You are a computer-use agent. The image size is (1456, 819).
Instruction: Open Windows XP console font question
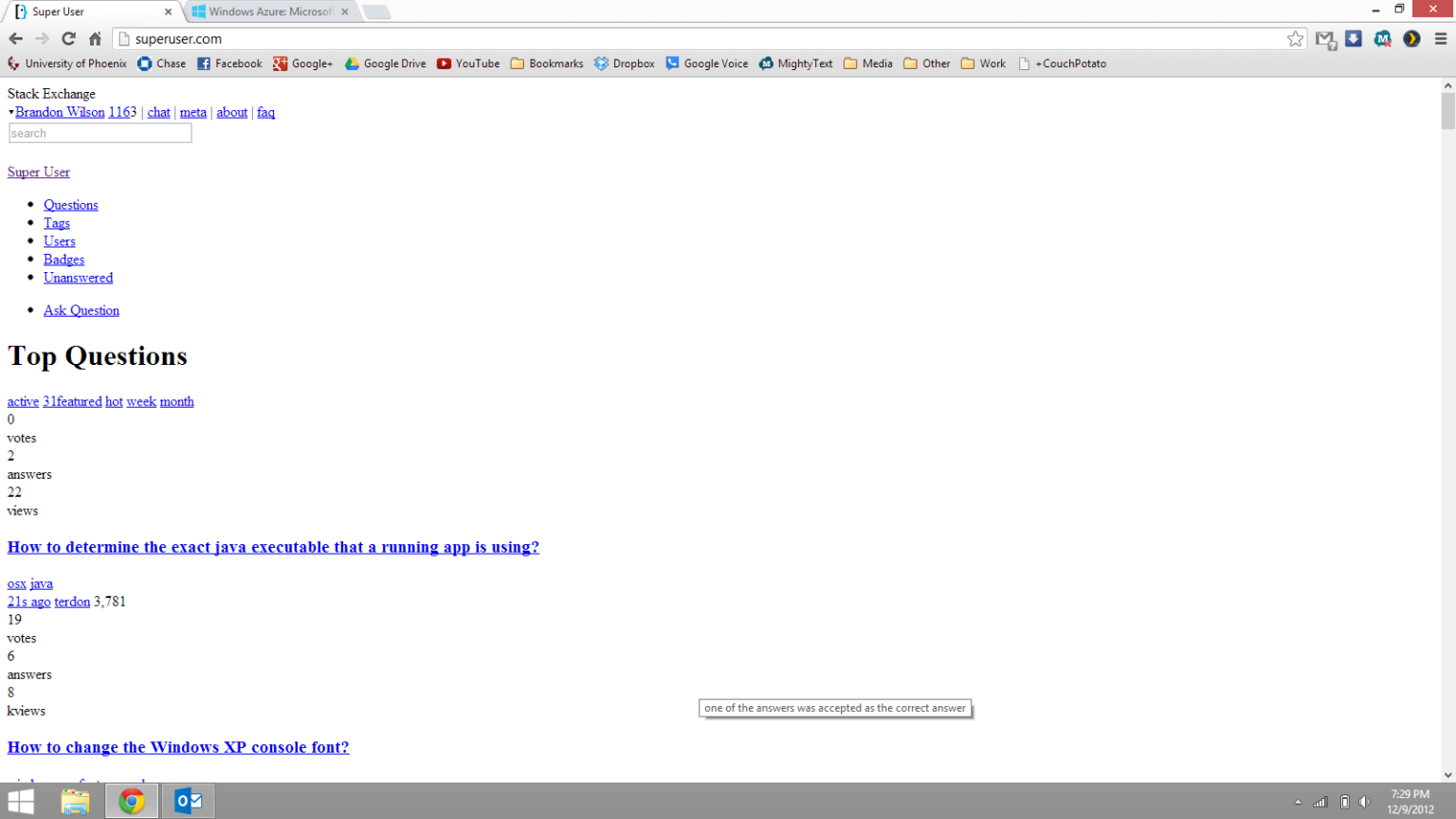[x=178, y=747]
